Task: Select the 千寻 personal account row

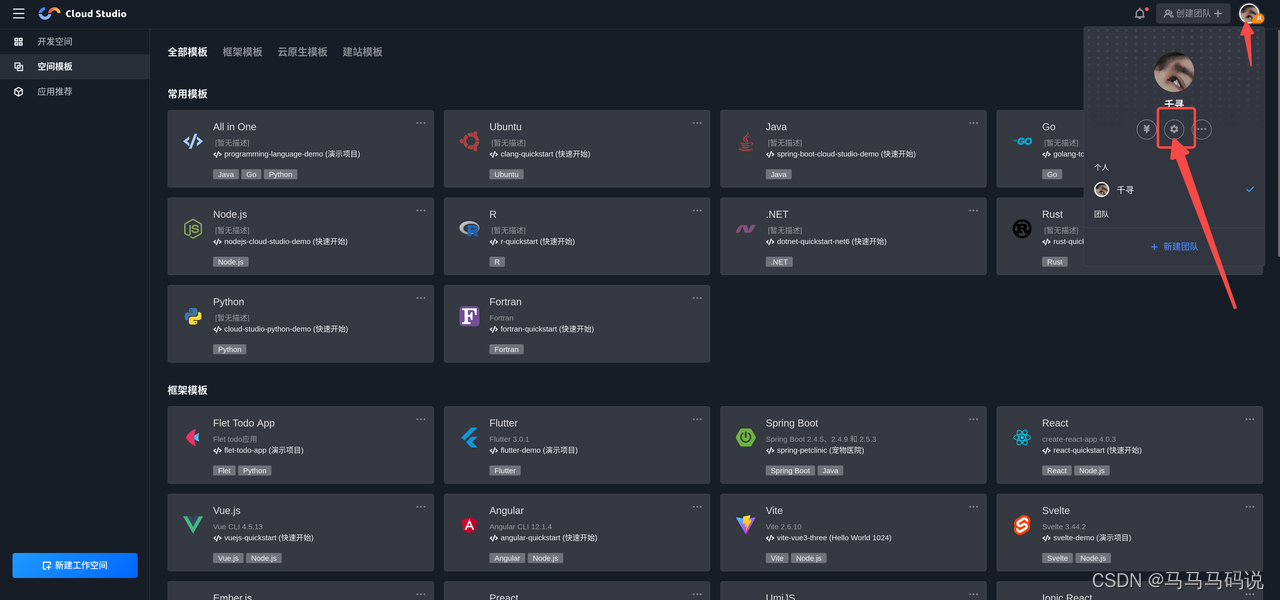Action: (x=1174, y=190)
